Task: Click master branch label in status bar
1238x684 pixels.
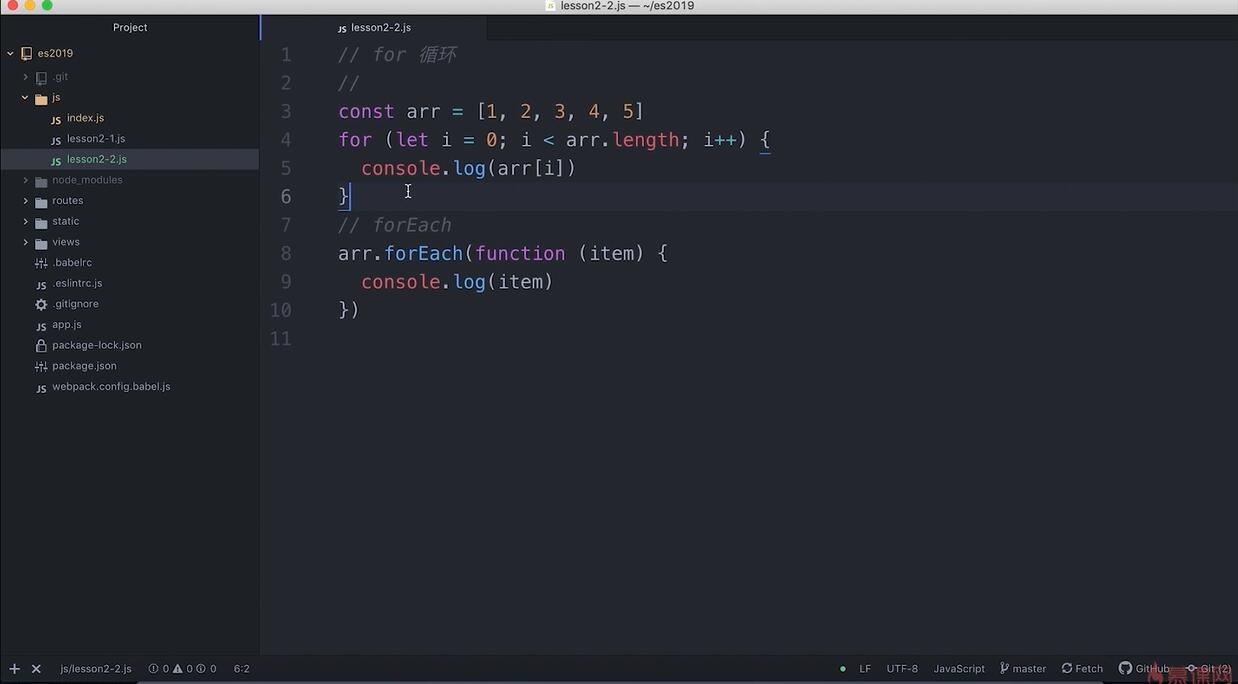Action: click(1029, 669)
